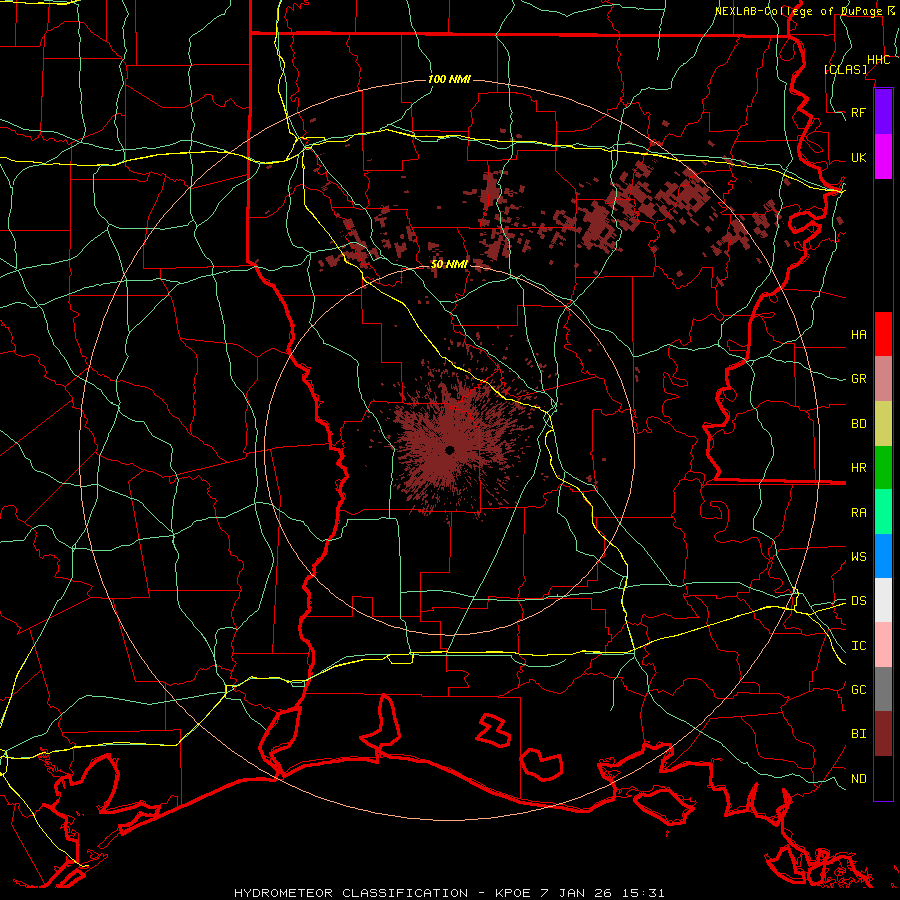Select the GC gray legend swatch
This screenshot has width=900, height=900.
tap(883, 689)
